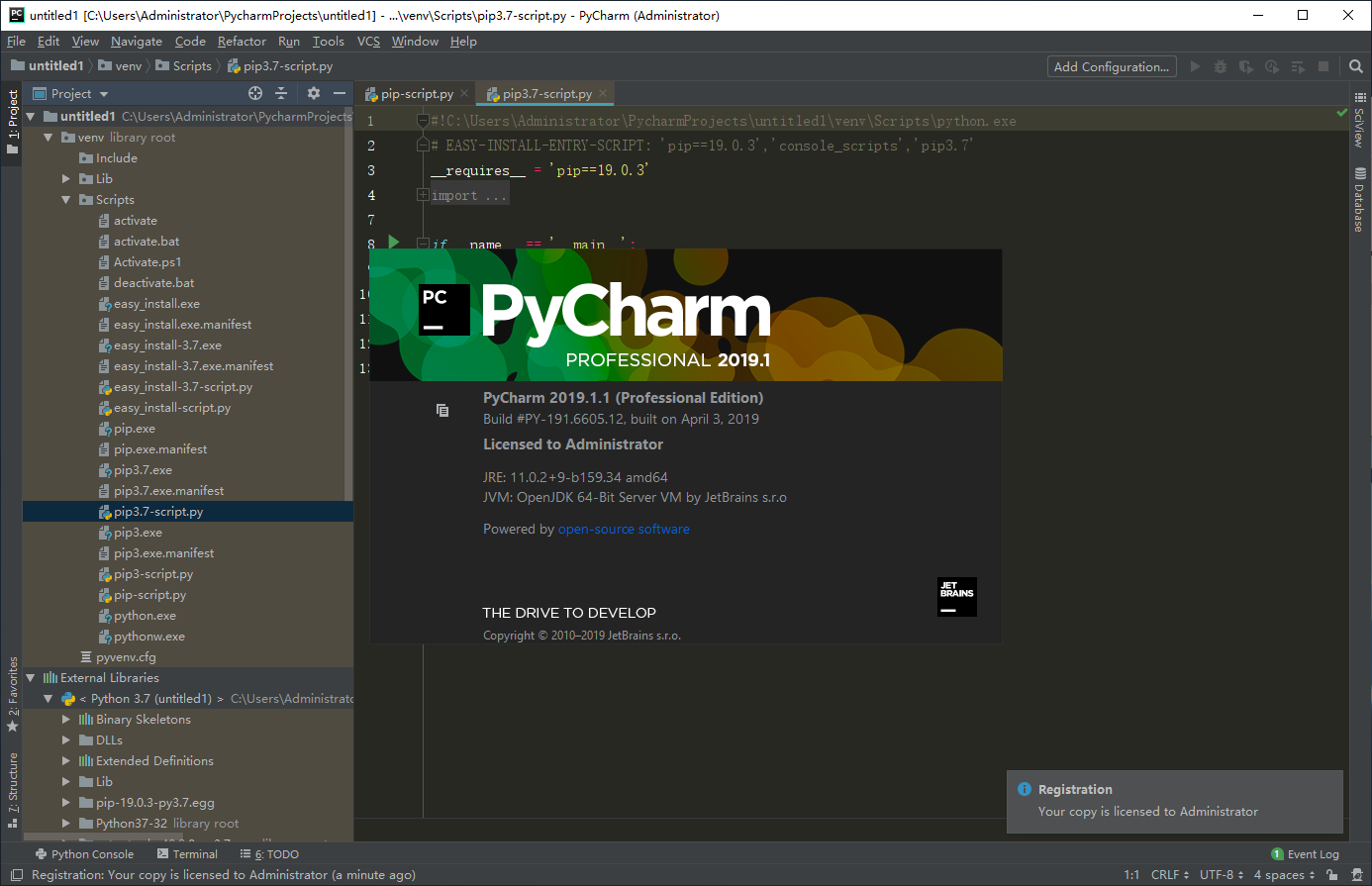
Task: Expand the pip-19.0.3-py3.7.egg node
Action: click(66, 803)
